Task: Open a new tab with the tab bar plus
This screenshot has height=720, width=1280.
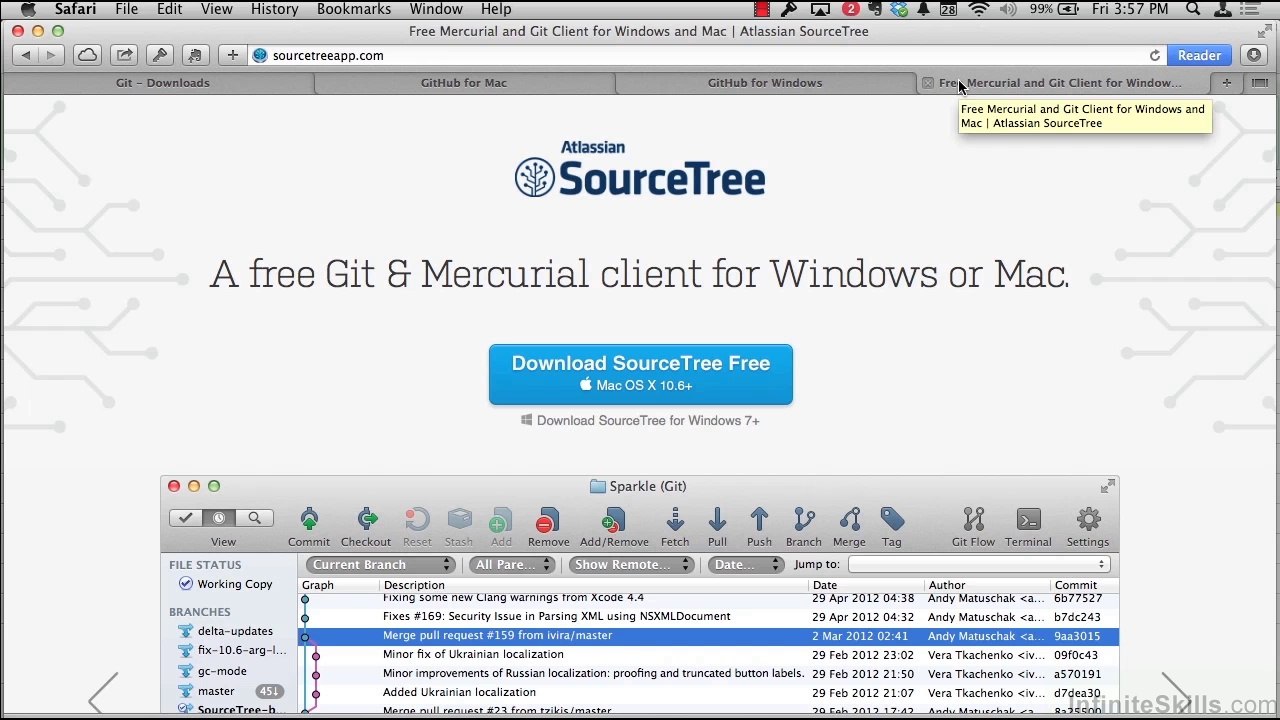Action: pos(1227,83)
